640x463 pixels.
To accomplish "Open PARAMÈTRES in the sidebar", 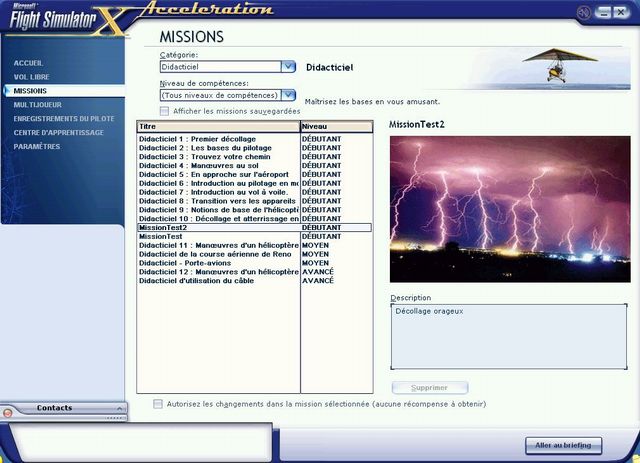I will [37, 146].
